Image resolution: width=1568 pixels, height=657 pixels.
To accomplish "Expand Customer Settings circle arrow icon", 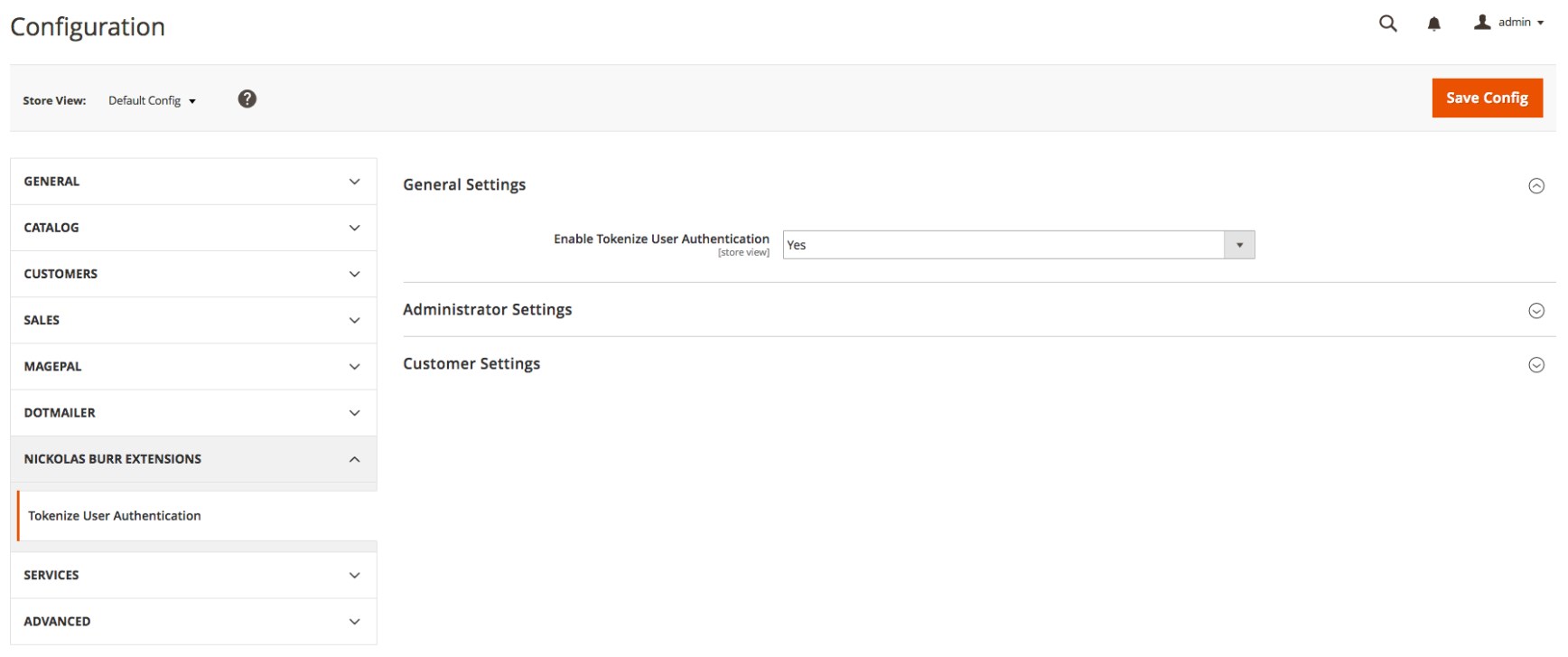I will (1535, 365).
